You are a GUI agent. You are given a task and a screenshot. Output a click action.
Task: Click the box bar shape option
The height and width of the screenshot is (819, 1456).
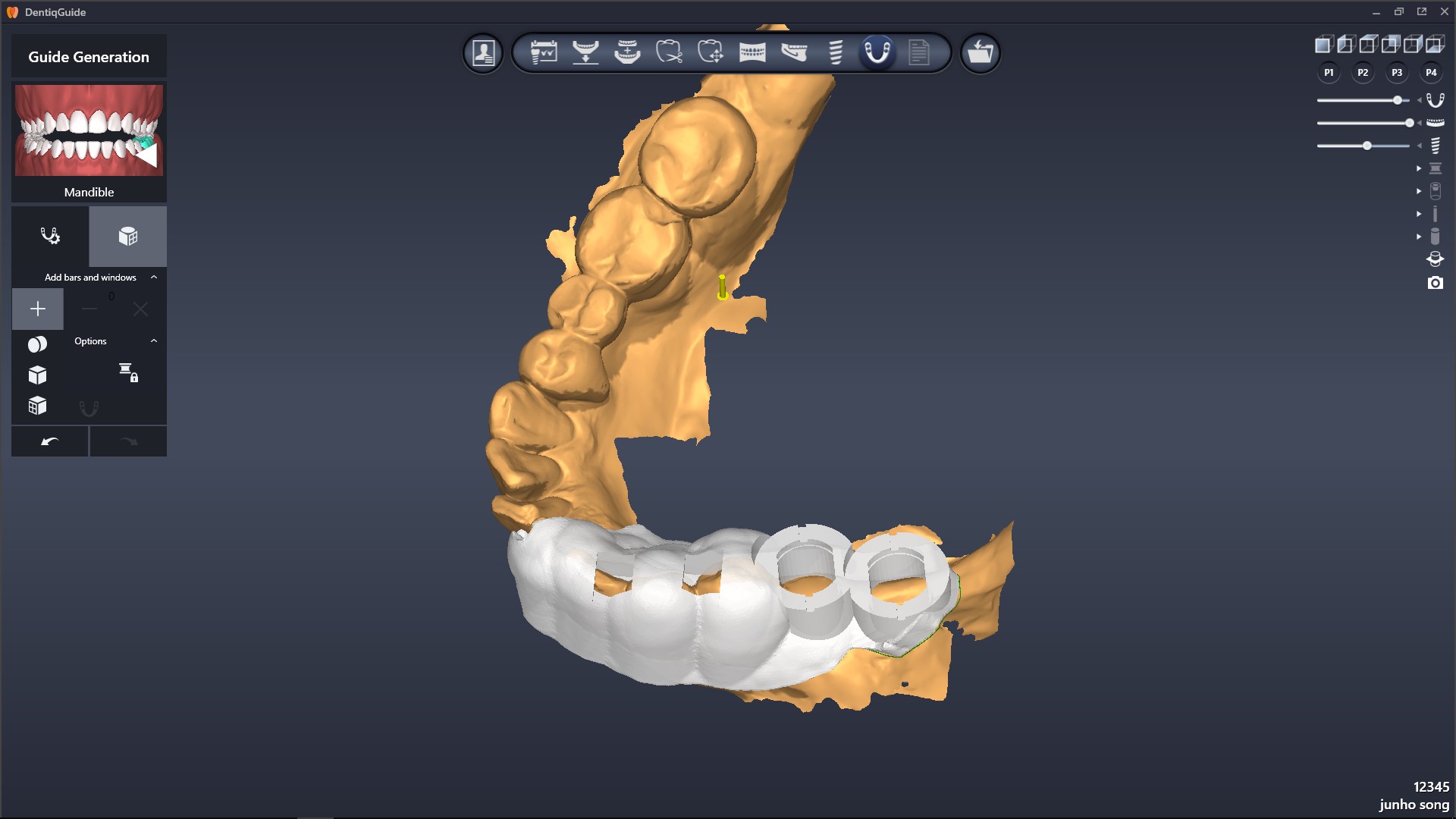tap(37, 375)
